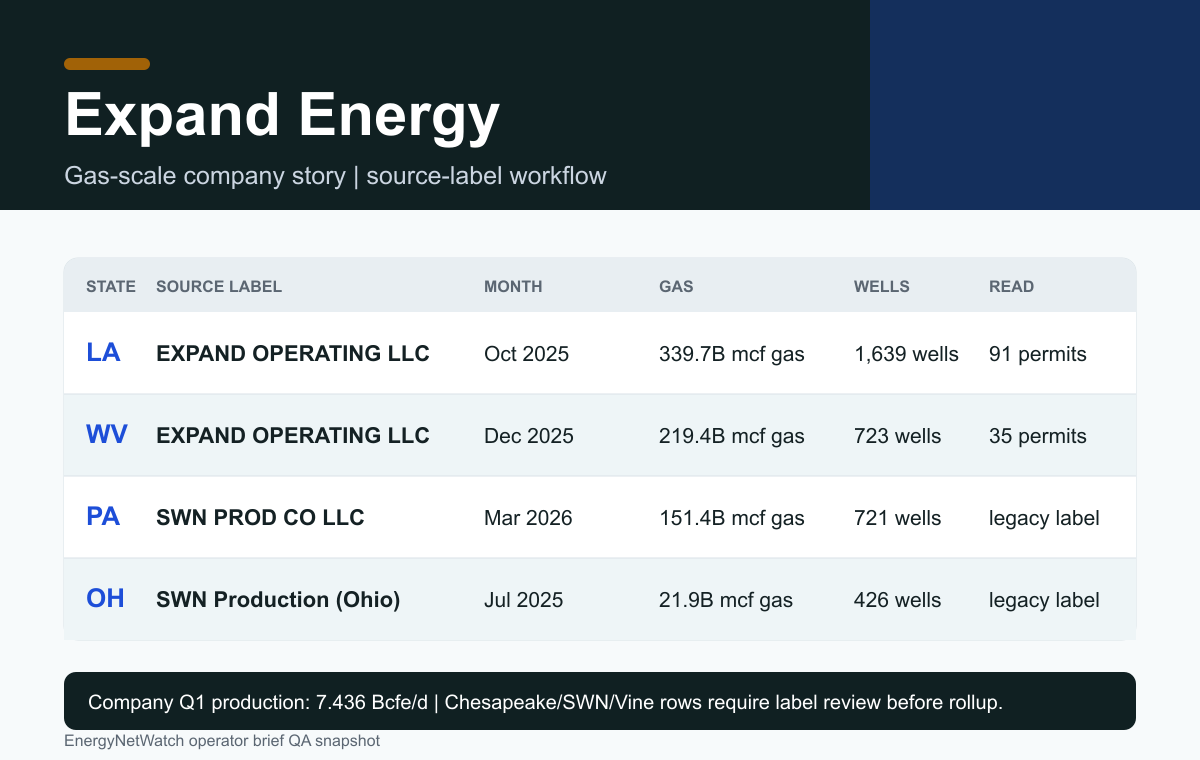Select the WV state code

[x=107, y=434]
